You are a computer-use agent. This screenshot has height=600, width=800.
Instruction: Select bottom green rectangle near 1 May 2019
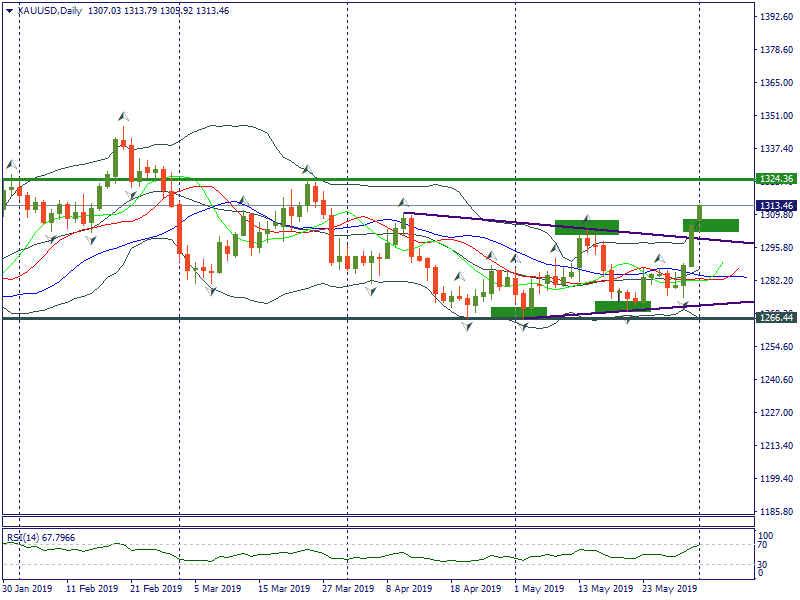click(518, 313)
